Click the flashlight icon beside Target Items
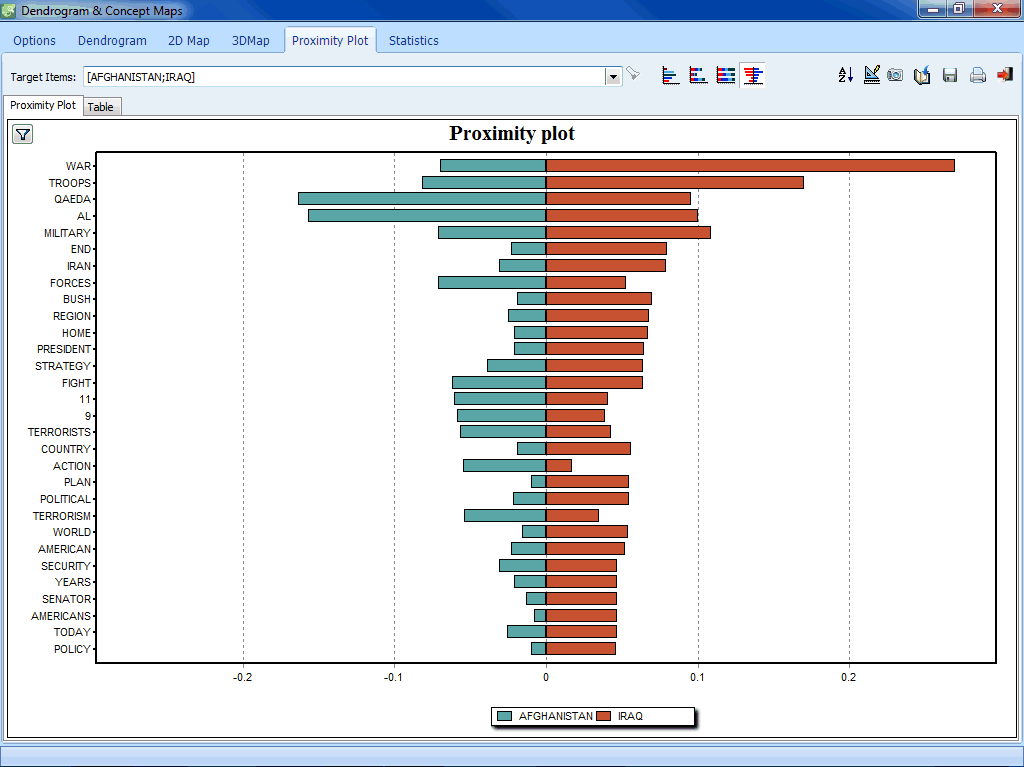This screenshot has height=767, width=1024. pos(633,75)
